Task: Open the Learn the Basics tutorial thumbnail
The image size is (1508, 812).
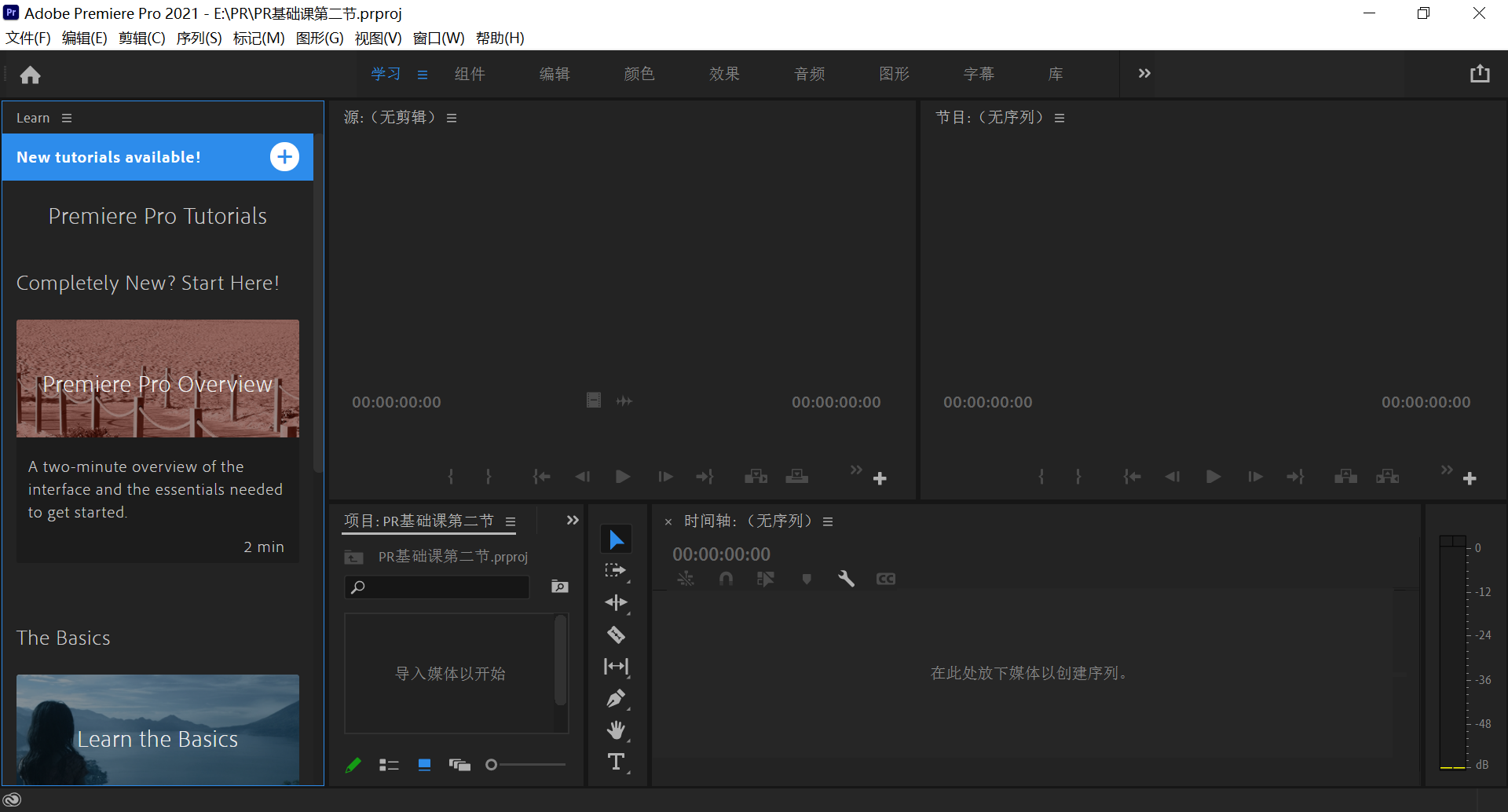Action: [x=158, y=729]
